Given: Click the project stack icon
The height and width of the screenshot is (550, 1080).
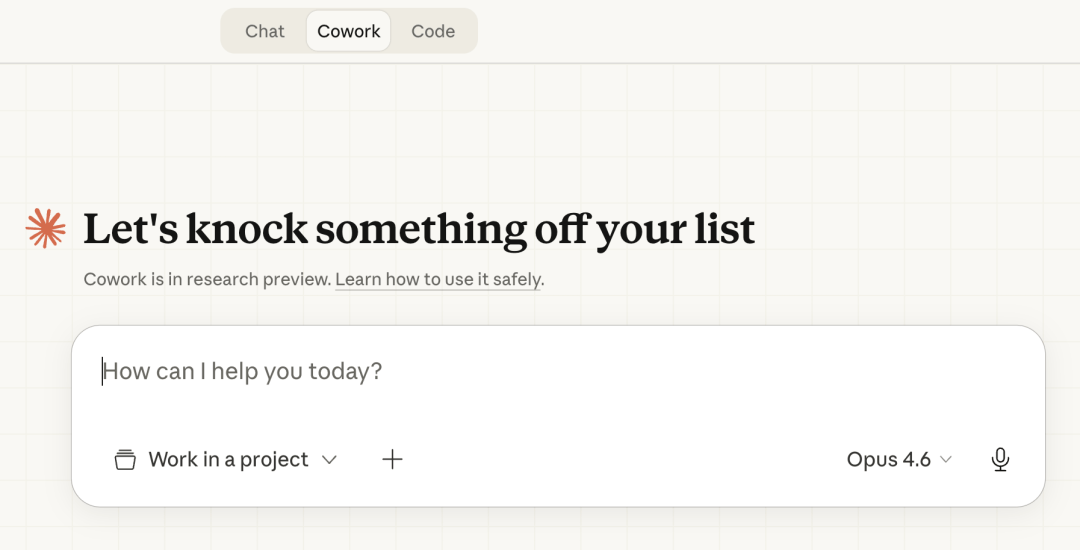Looking at the screenshot, I should 125,460.
